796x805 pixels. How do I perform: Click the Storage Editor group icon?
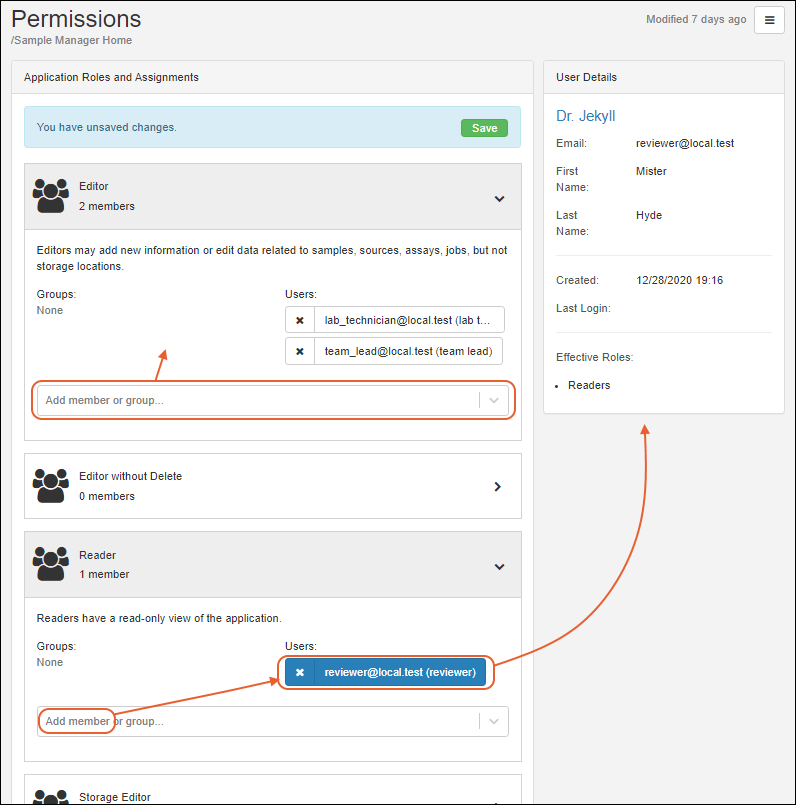coord(50,797)
